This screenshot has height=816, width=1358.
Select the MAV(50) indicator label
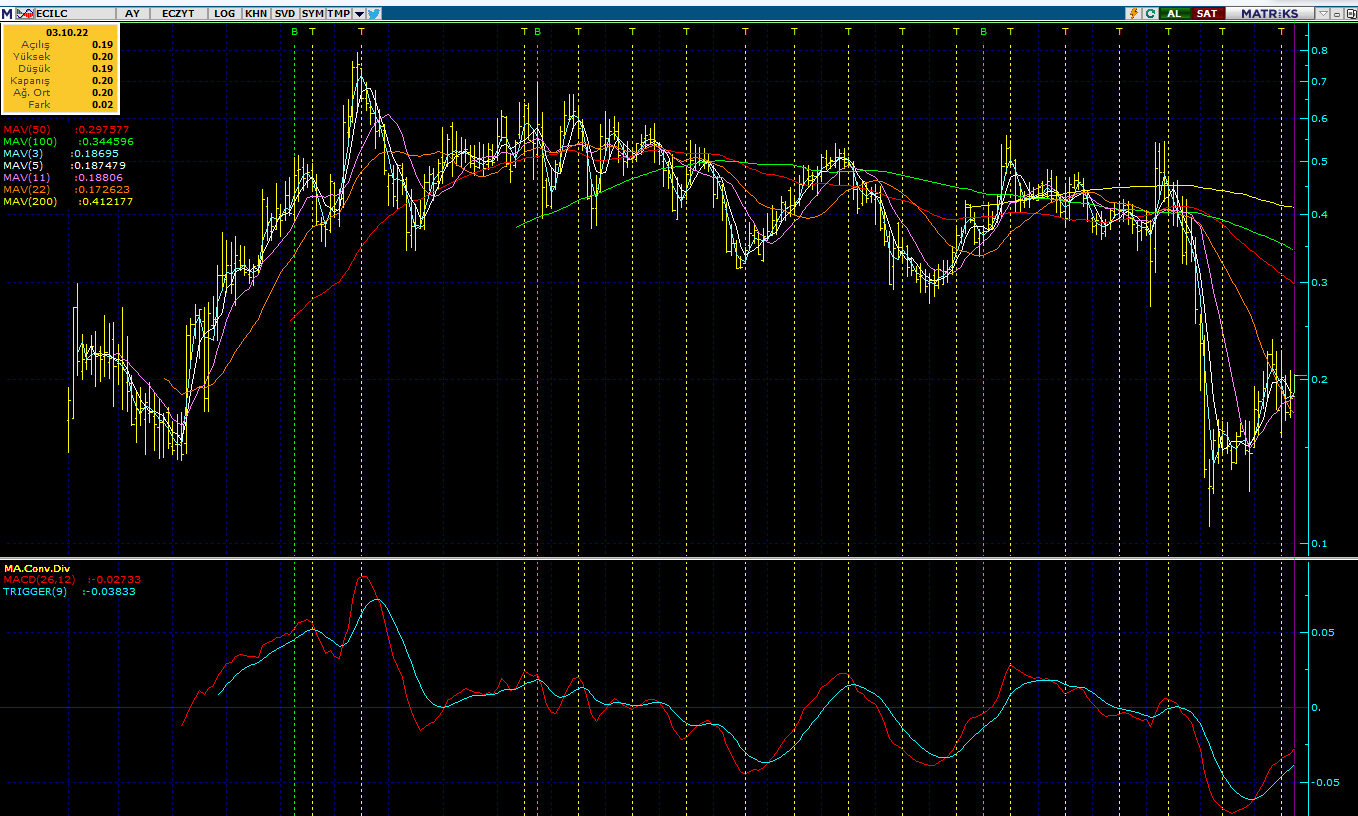point(27,130)
